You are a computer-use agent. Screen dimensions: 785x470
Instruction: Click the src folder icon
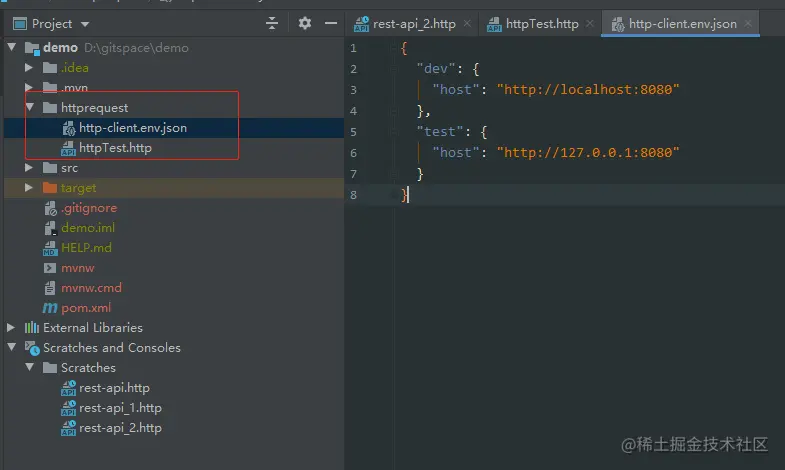pos(50,168)
